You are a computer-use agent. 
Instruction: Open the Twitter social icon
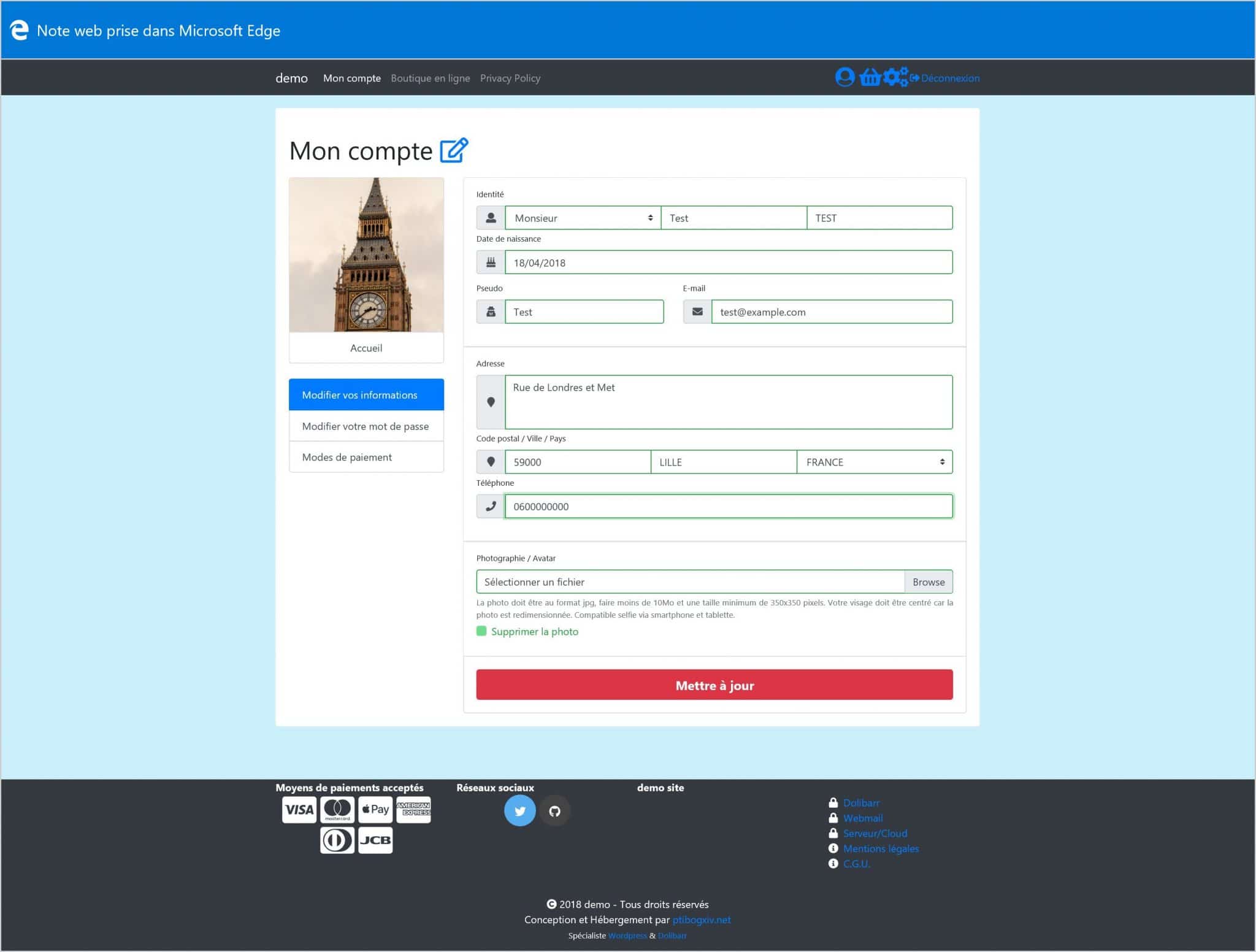(519, 811)
